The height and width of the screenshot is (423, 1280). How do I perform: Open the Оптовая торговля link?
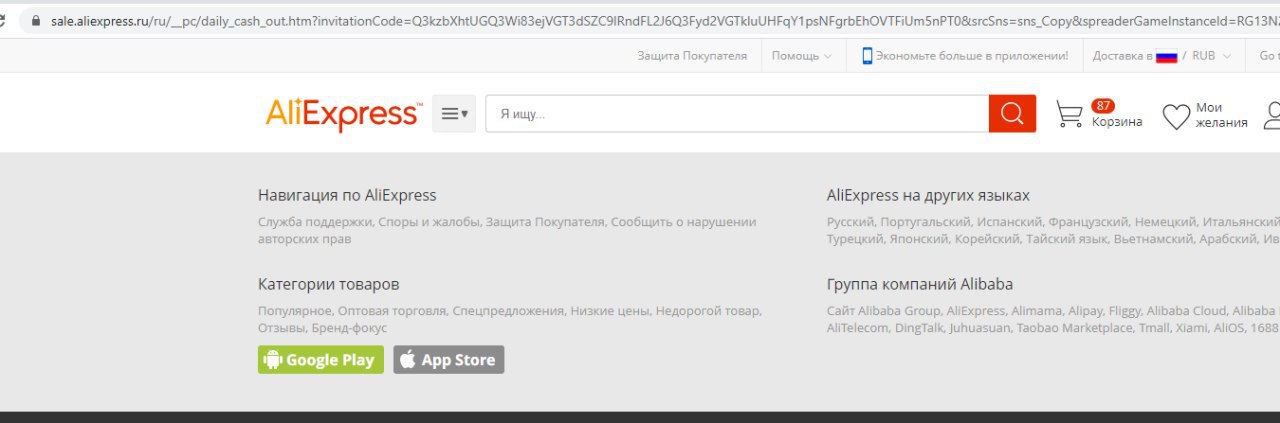391,311
